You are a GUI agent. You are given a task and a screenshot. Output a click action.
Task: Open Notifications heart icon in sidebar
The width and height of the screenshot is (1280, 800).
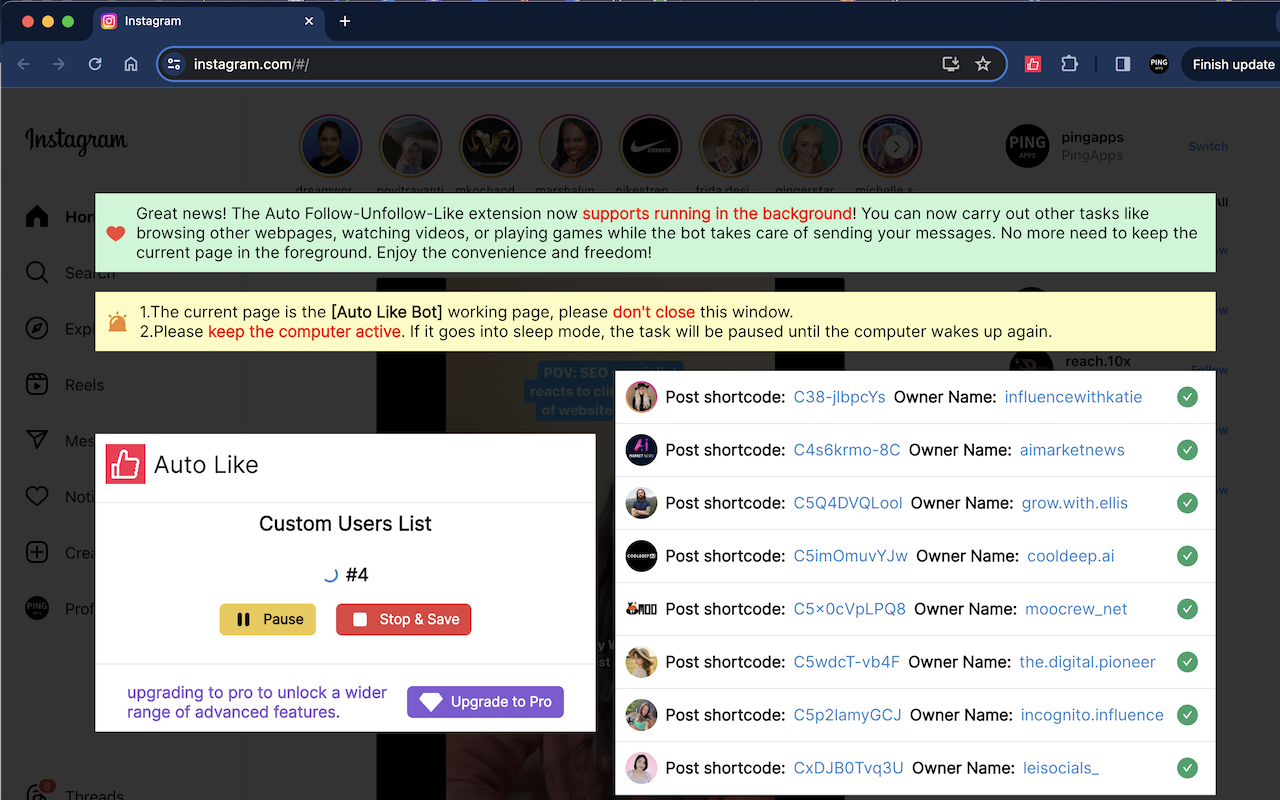(x=37, y=497)
